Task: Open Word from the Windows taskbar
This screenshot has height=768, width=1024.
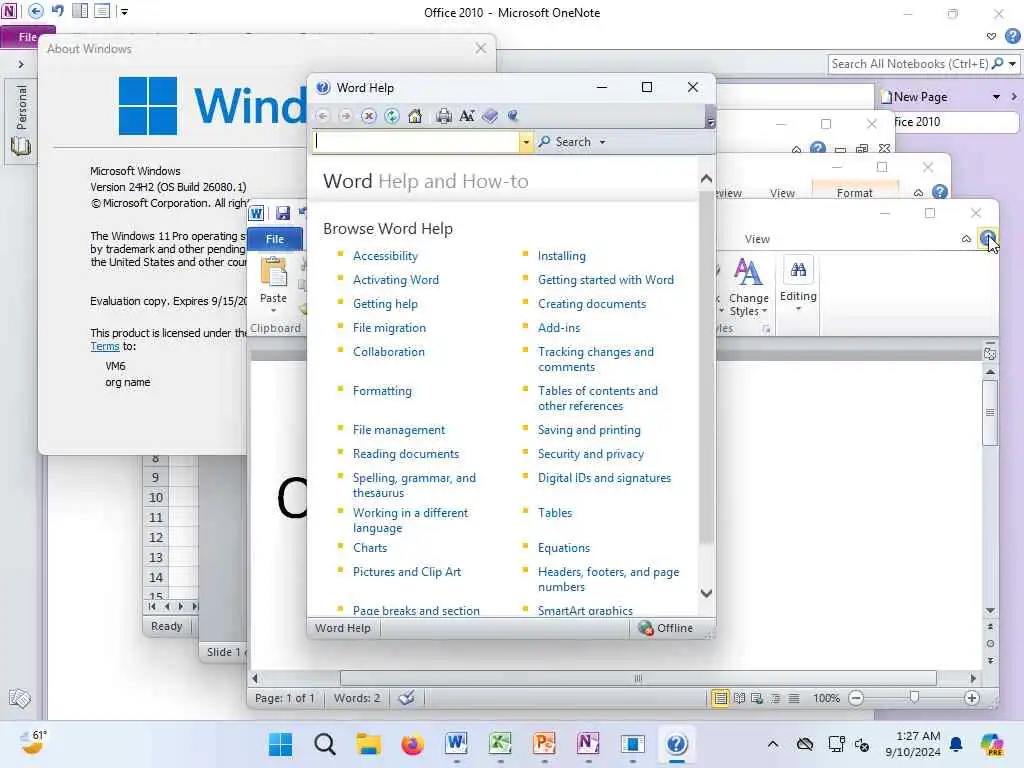Action: 456,744
